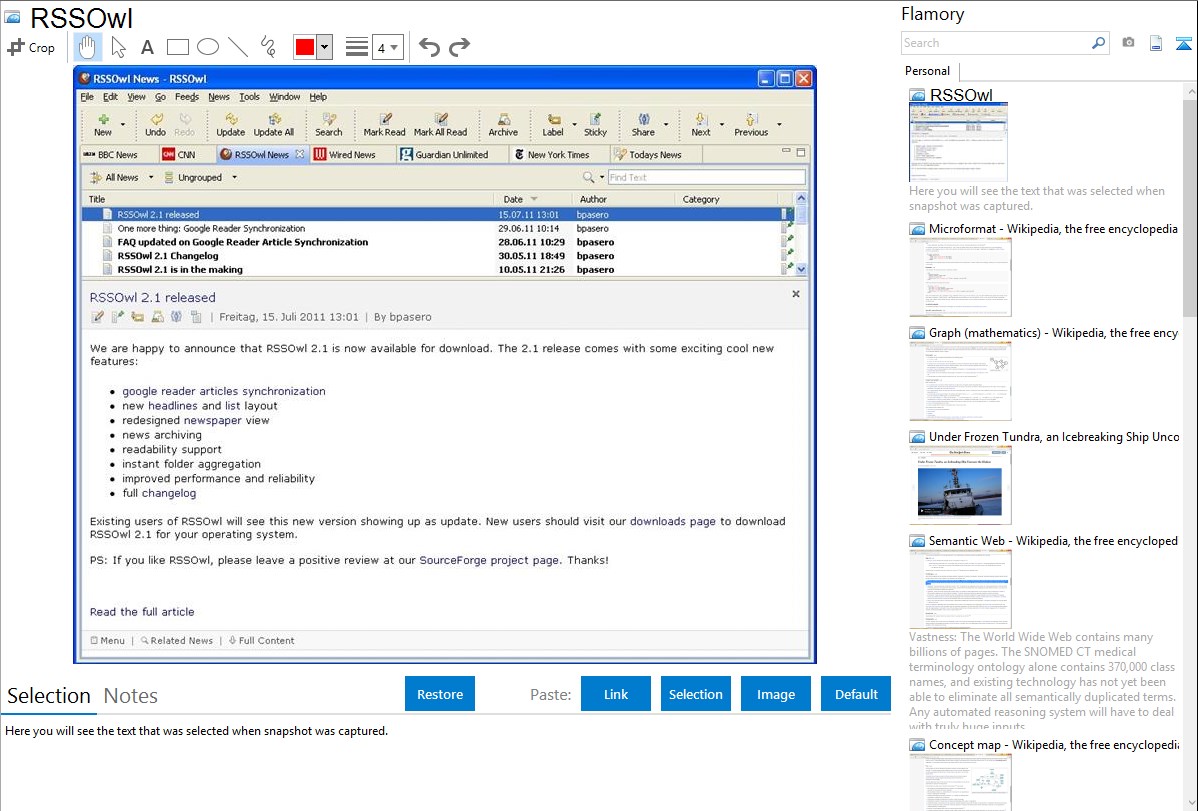The image size is (1198, 811).
Task: Focus the Flamory Search field
Action: [995, 43]
